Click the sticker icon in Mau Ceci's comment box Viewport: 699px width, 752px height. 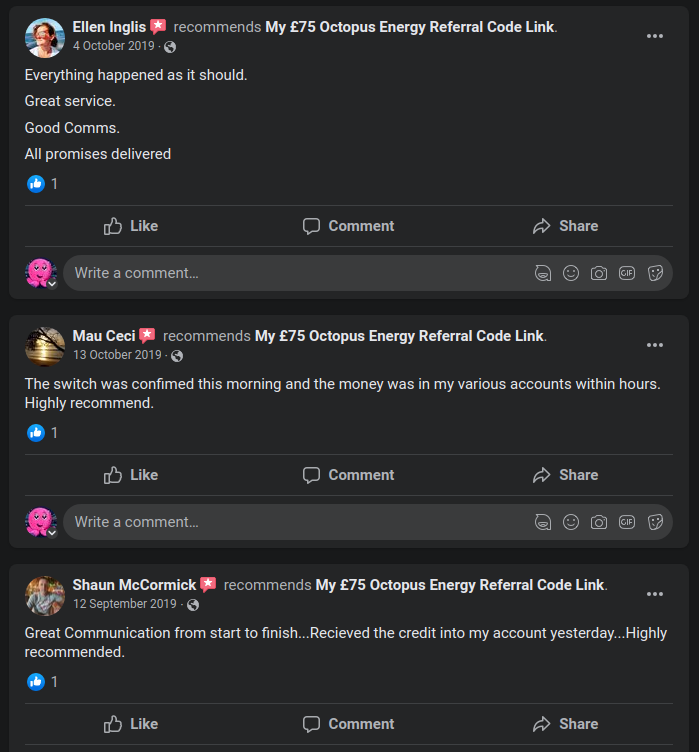point(655,522)
